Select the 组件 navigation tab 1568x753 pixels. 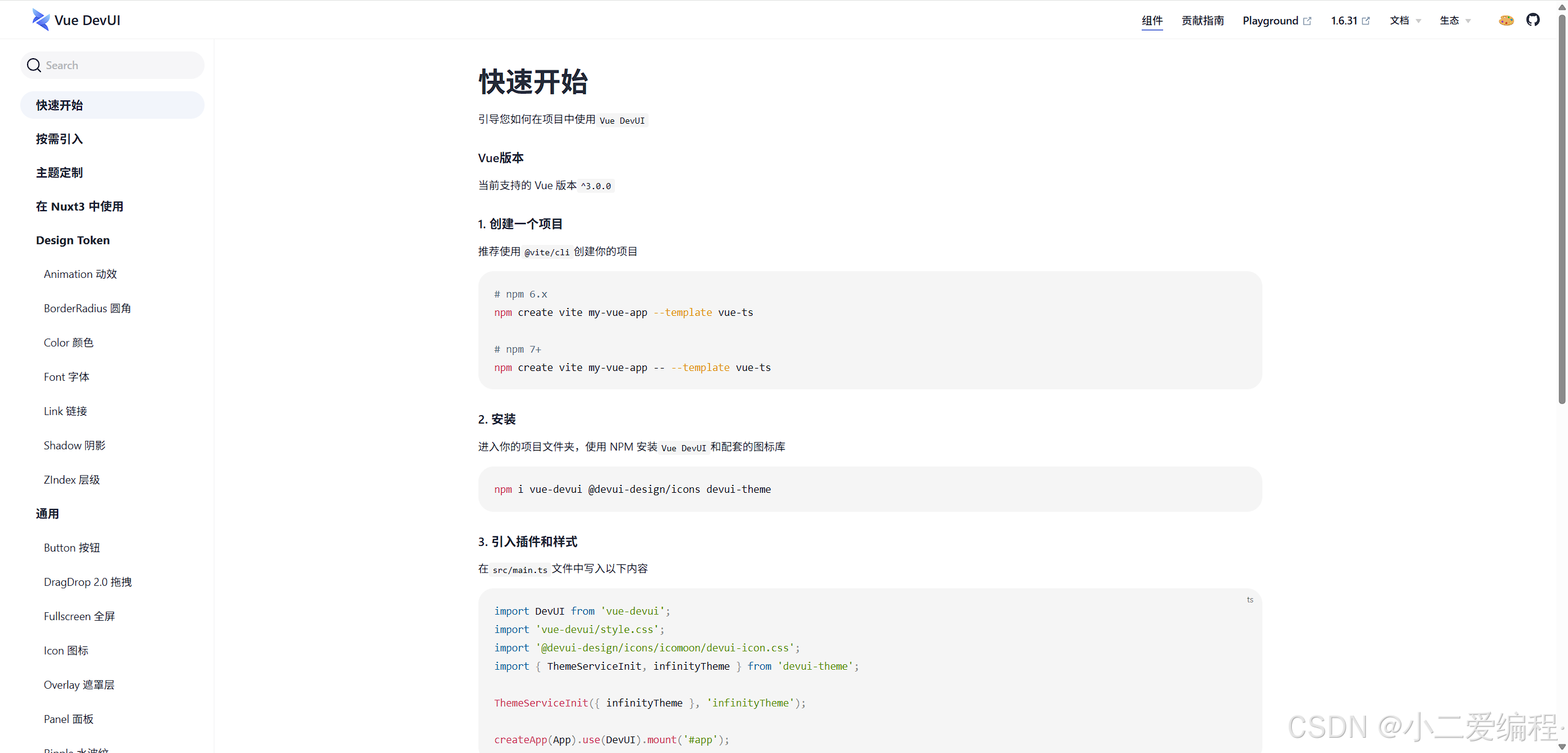(x=1151, y=21)
